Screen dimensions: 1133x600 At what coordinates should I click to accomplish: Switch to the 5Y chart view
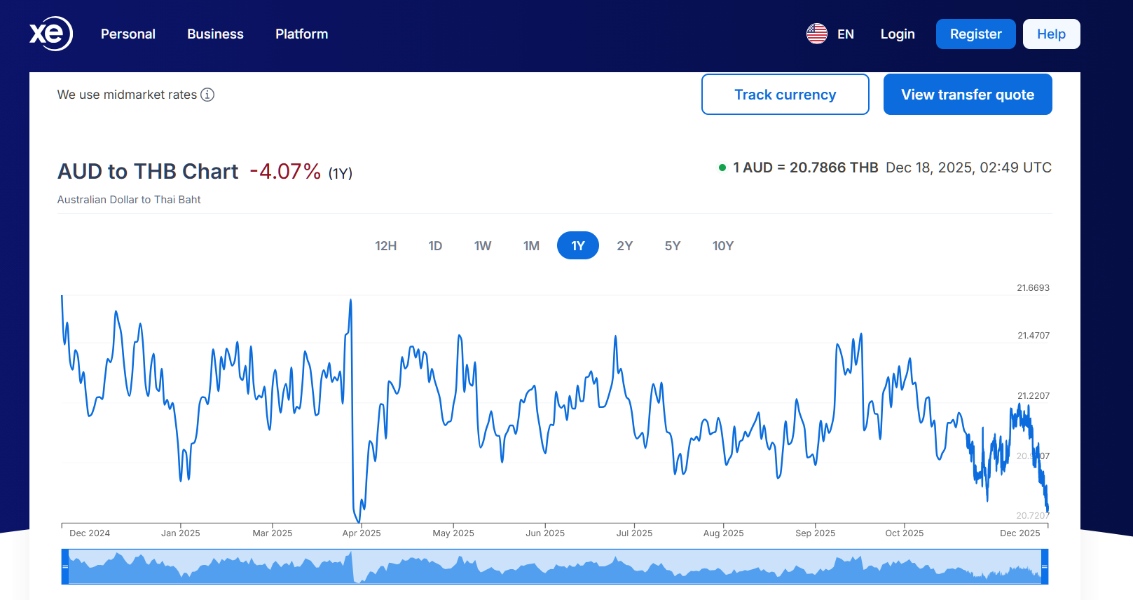672,246
